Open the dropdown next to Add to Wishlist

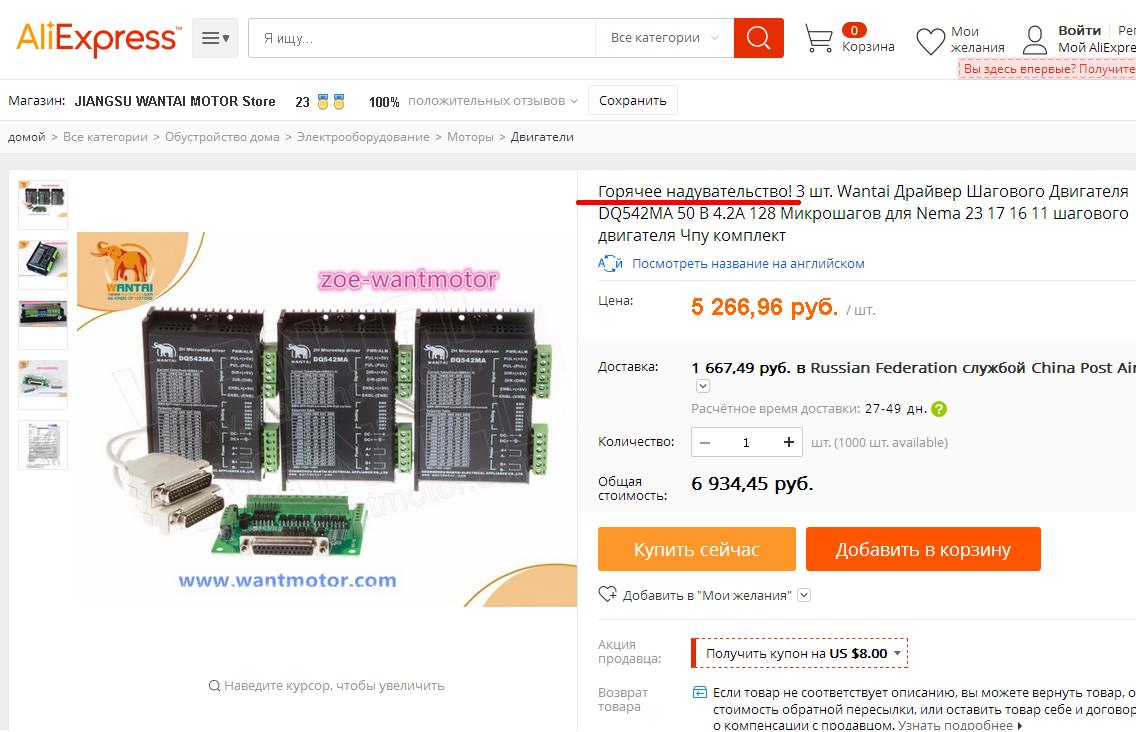click(803, 595)
